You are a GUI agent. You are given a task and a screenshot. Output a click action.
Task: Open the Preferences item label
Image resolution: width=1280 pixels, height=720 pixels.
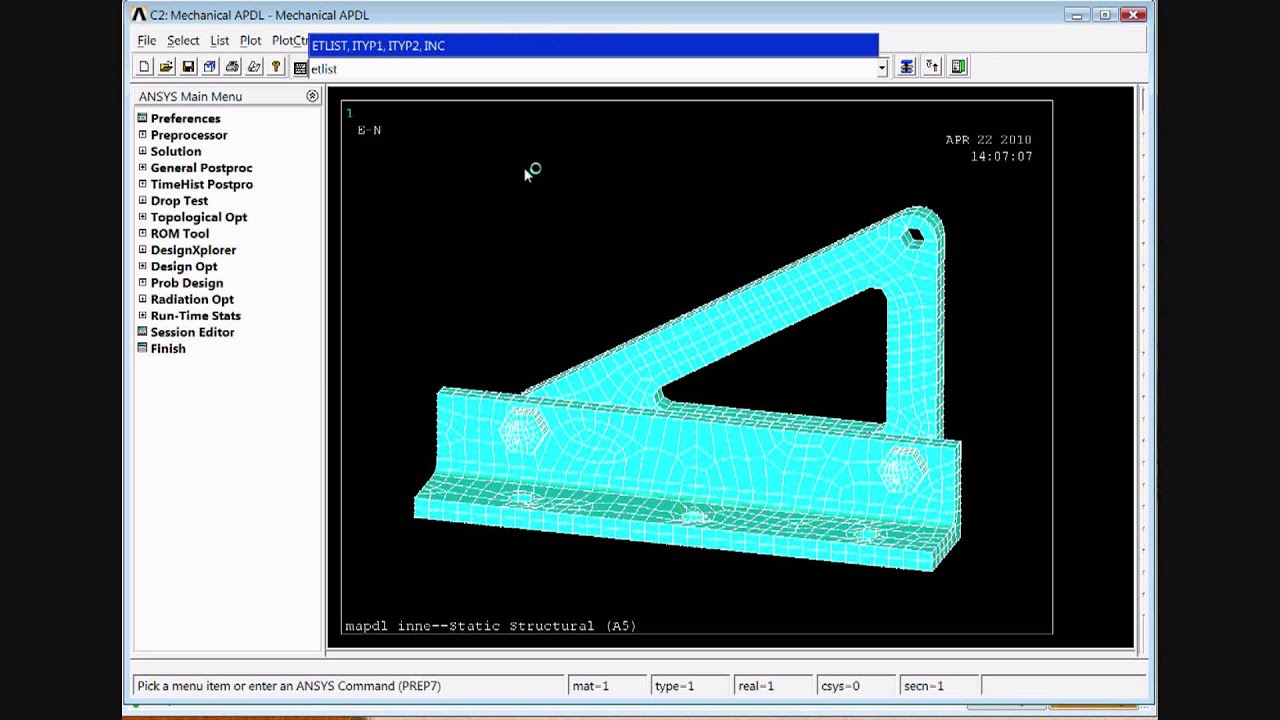(x=185, y=118)
